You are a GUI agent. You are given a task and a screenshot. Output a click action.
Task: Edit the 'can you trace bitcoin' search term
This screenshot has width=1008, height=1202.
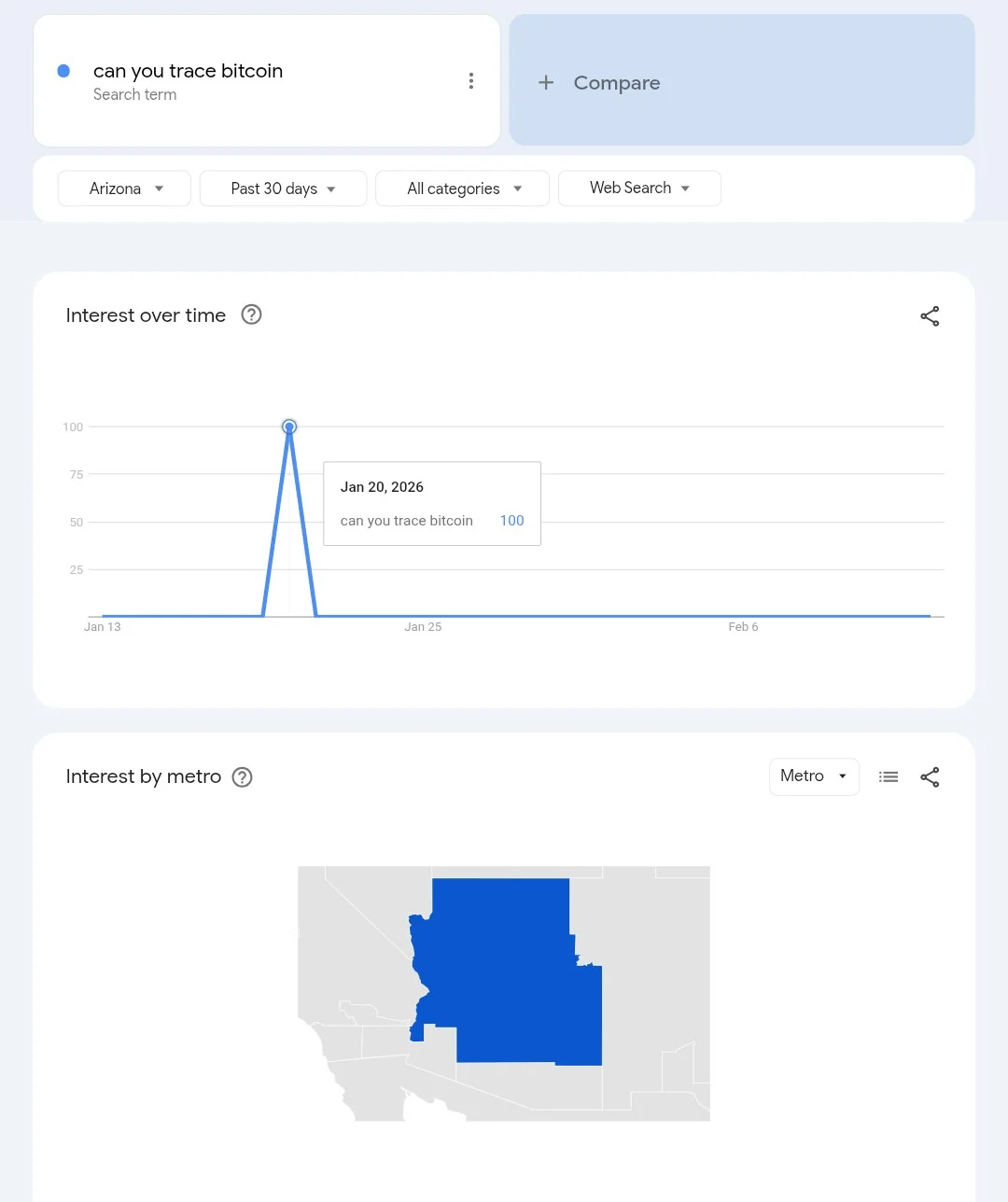[188, 71]
